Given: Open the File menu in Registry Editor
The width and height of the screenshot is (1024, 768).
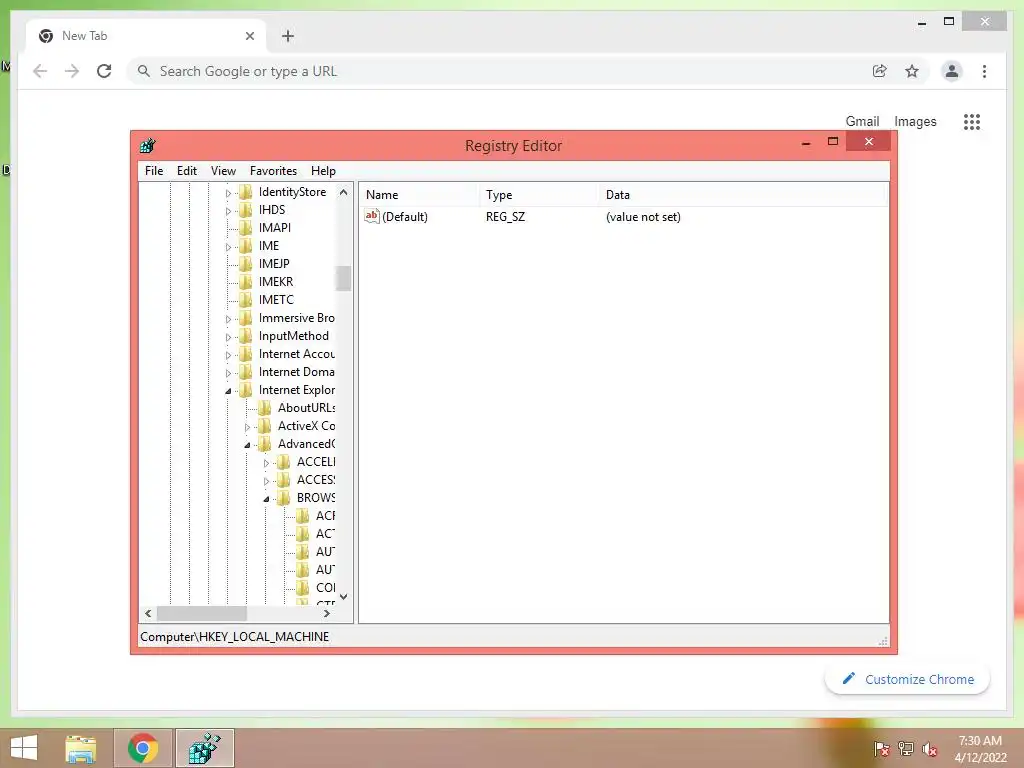Looking at the screenshot, I should point(154,170).
